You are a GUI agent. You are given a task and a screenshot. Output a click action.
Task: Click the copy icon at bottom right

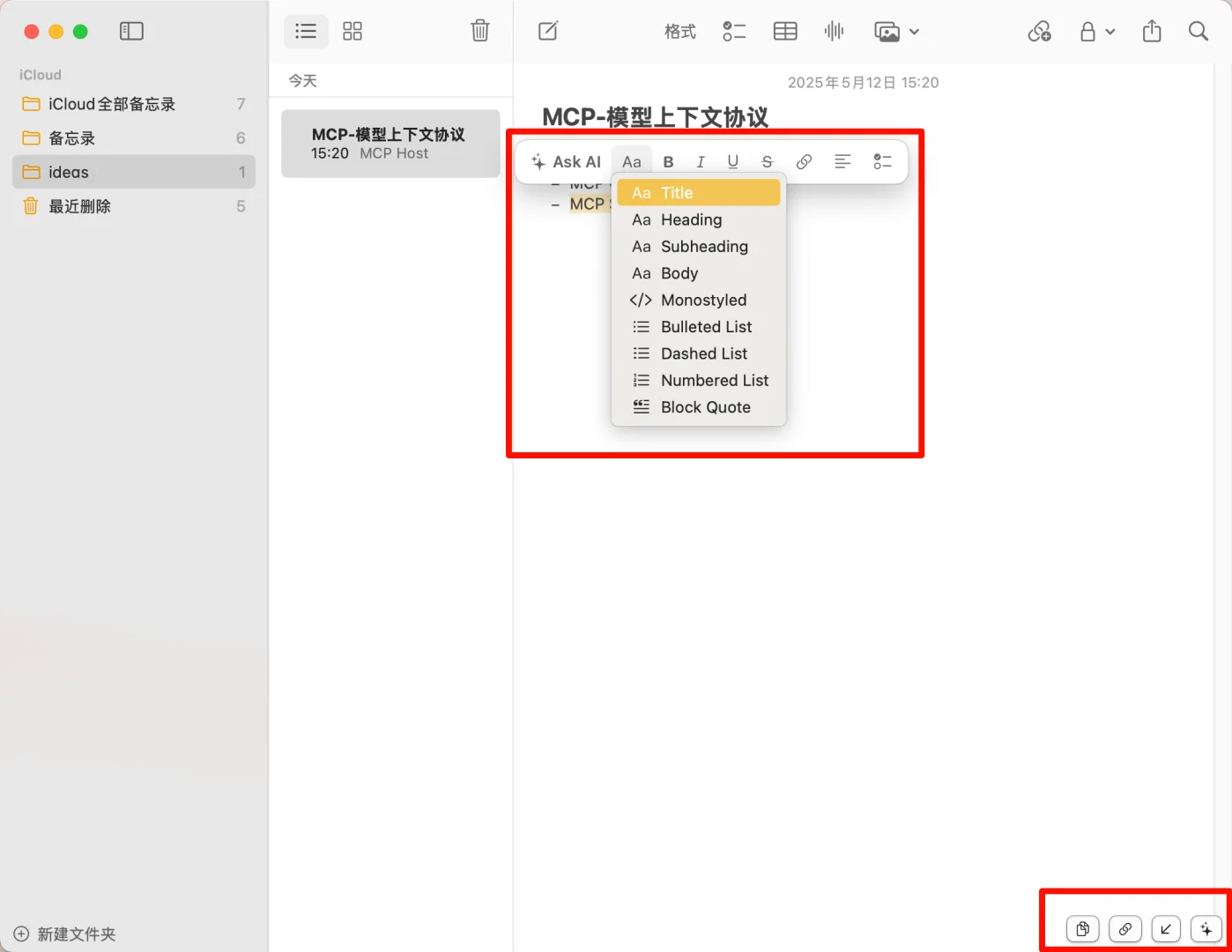pos(1083,929)
